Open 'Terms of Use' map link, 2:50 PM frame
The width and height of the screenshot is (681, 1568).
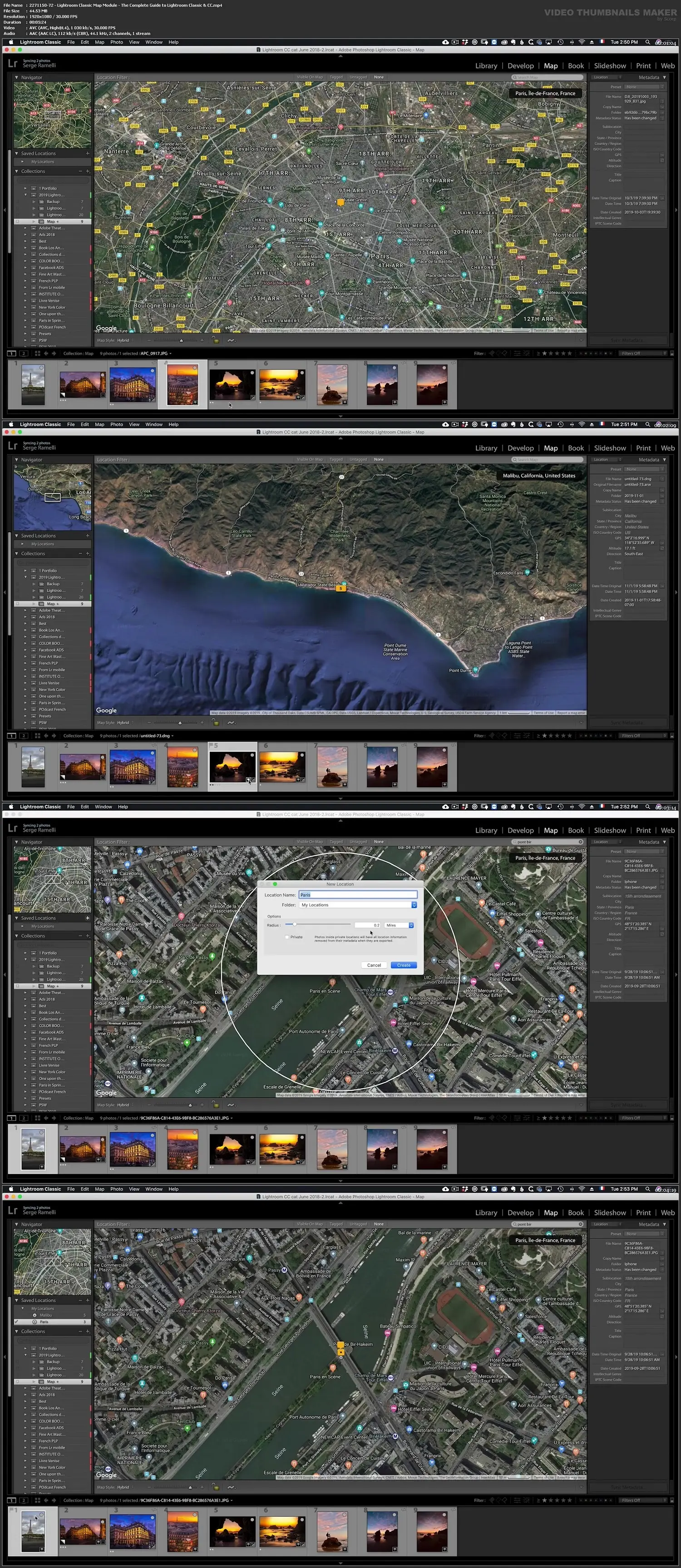[543, 330]
